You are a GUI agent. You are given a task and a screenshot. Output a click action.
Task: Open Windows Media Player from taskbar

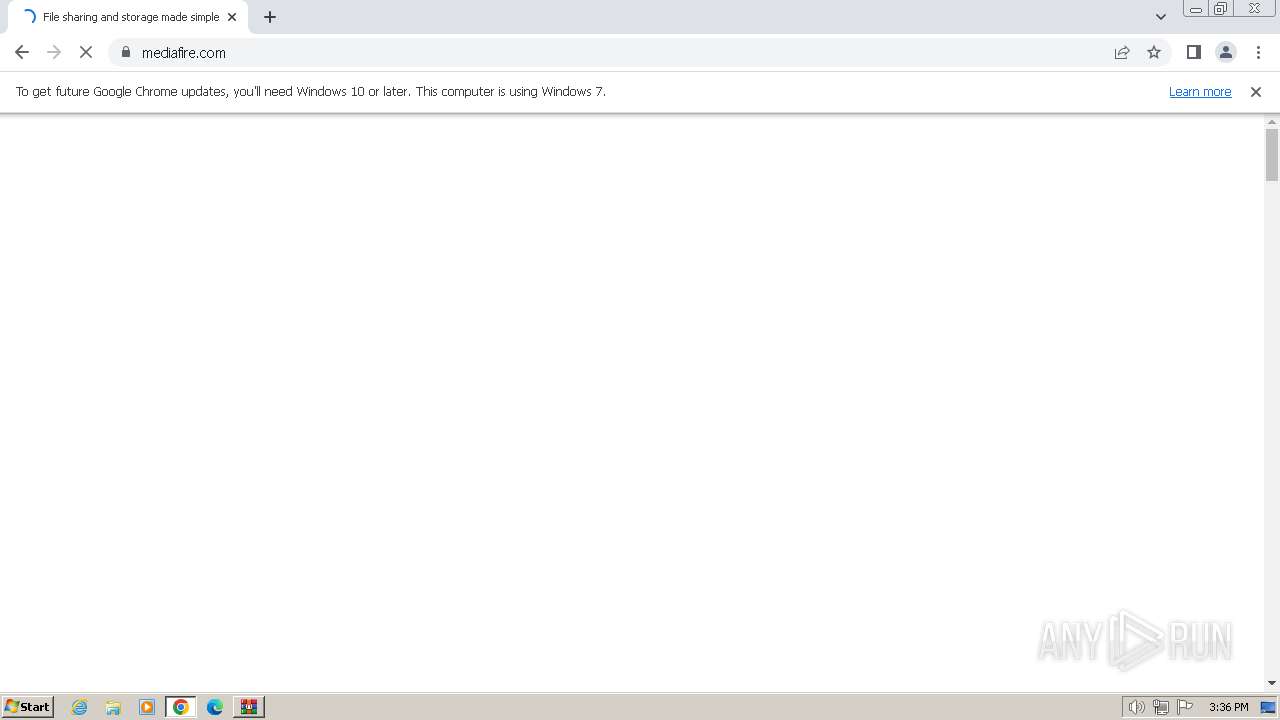point(147,707)
